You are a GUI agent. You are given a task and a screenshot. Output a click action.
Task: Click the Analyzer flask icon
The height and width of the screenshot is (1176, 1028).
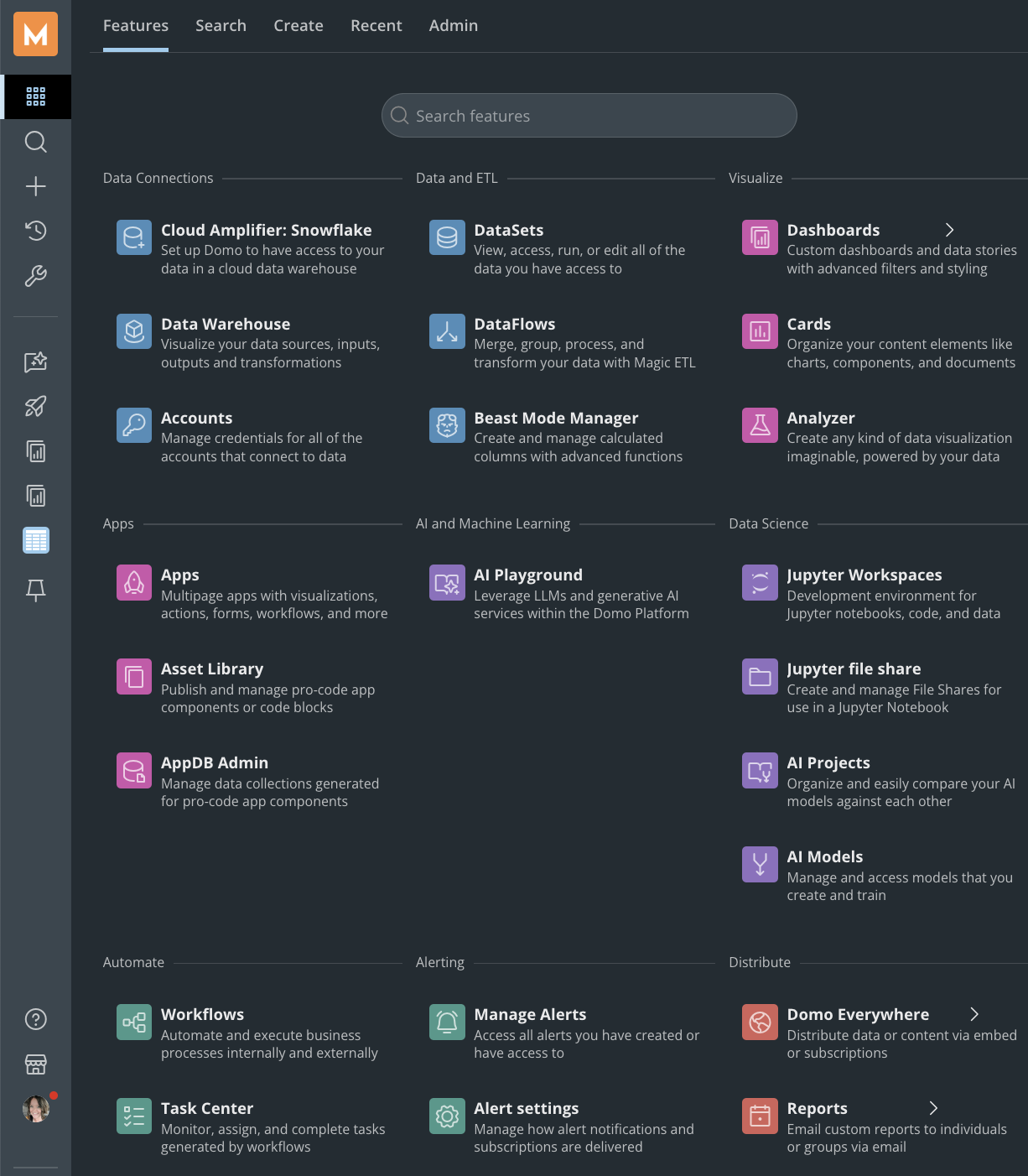tap(760, 425)
